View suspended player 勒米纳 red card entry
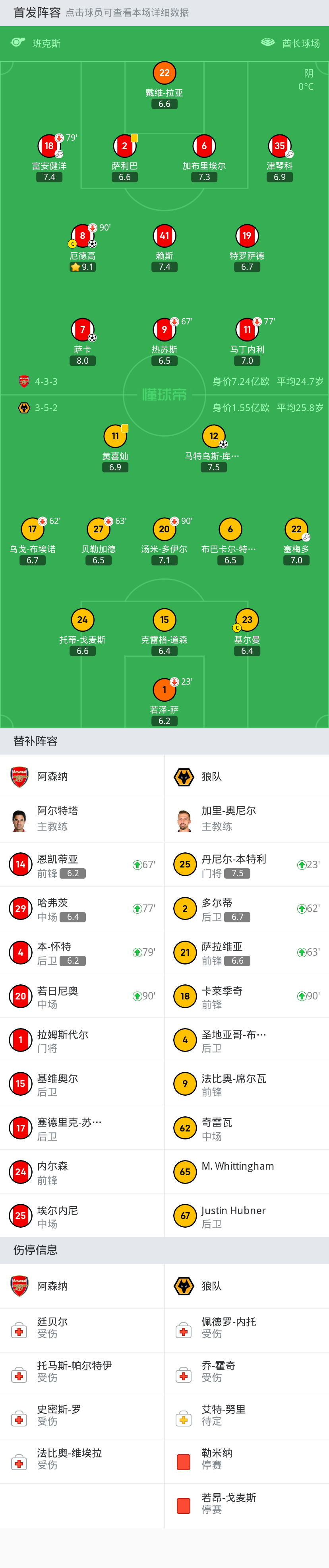The image size is (329, 1568). (x=247, y=1461)
